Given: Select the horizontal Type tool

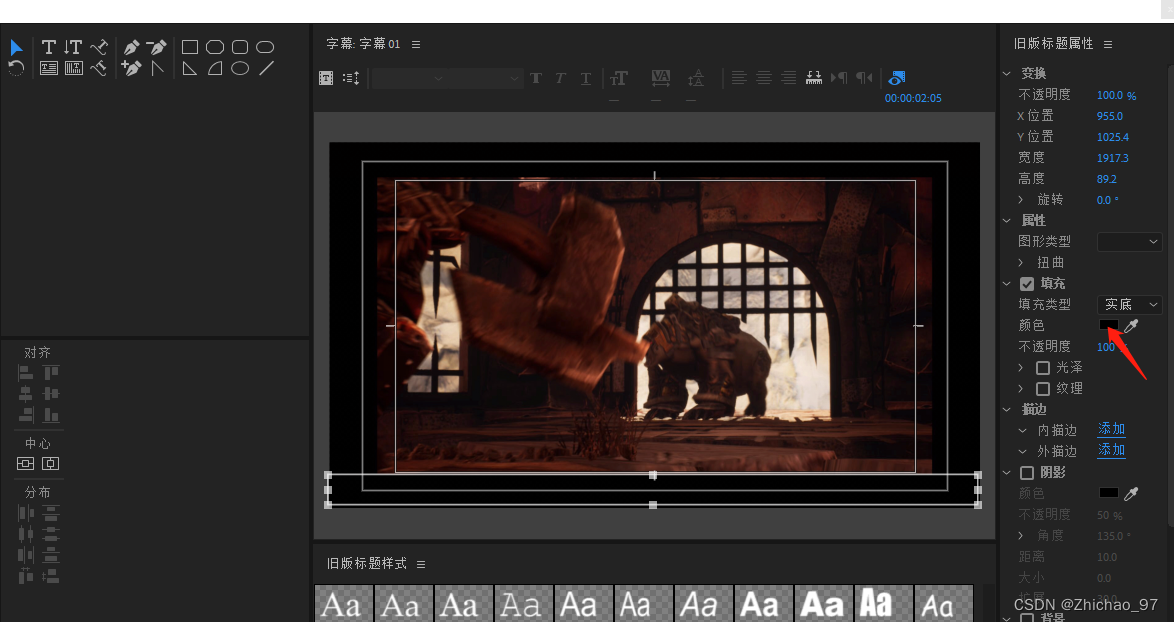Looking at the screenshot, I should coord(49,47).
